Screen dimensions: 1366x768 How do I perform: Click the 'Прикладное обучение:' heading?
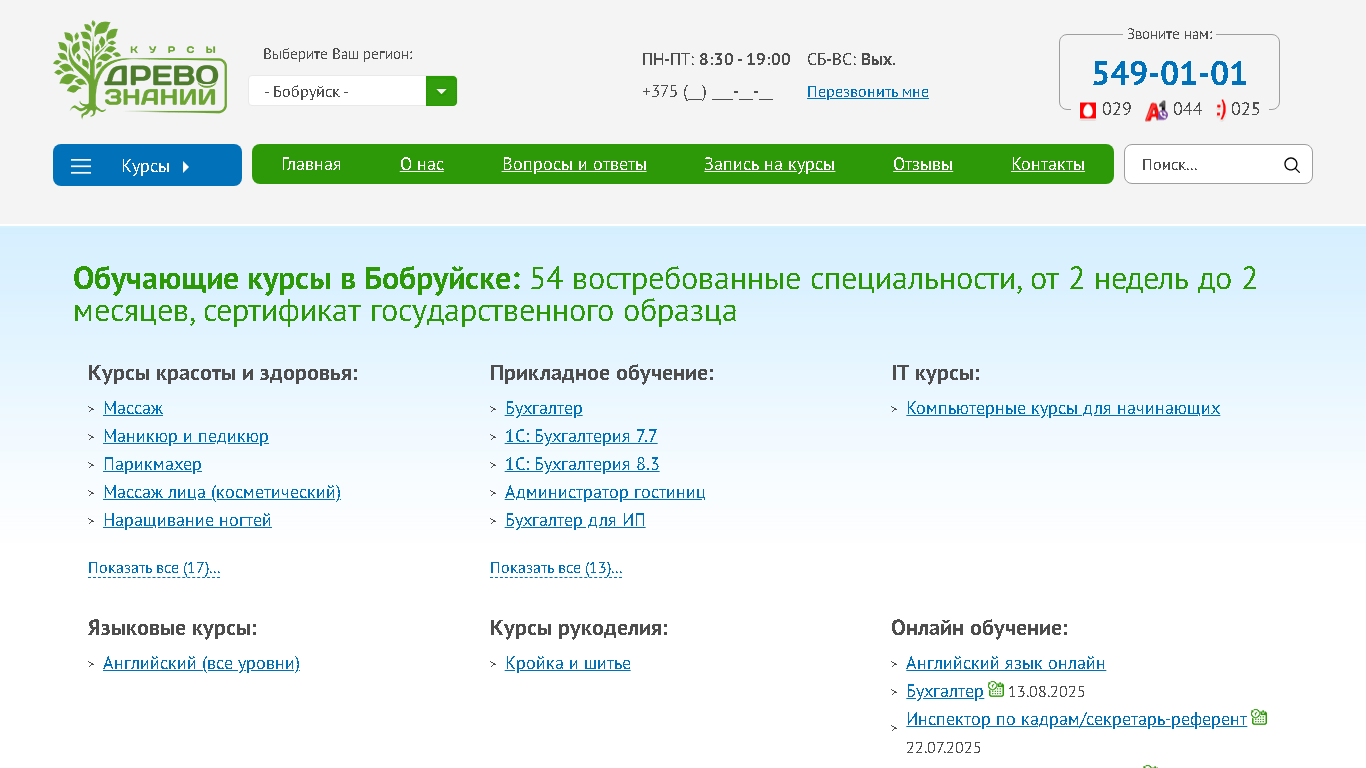(x=602, y=373)
